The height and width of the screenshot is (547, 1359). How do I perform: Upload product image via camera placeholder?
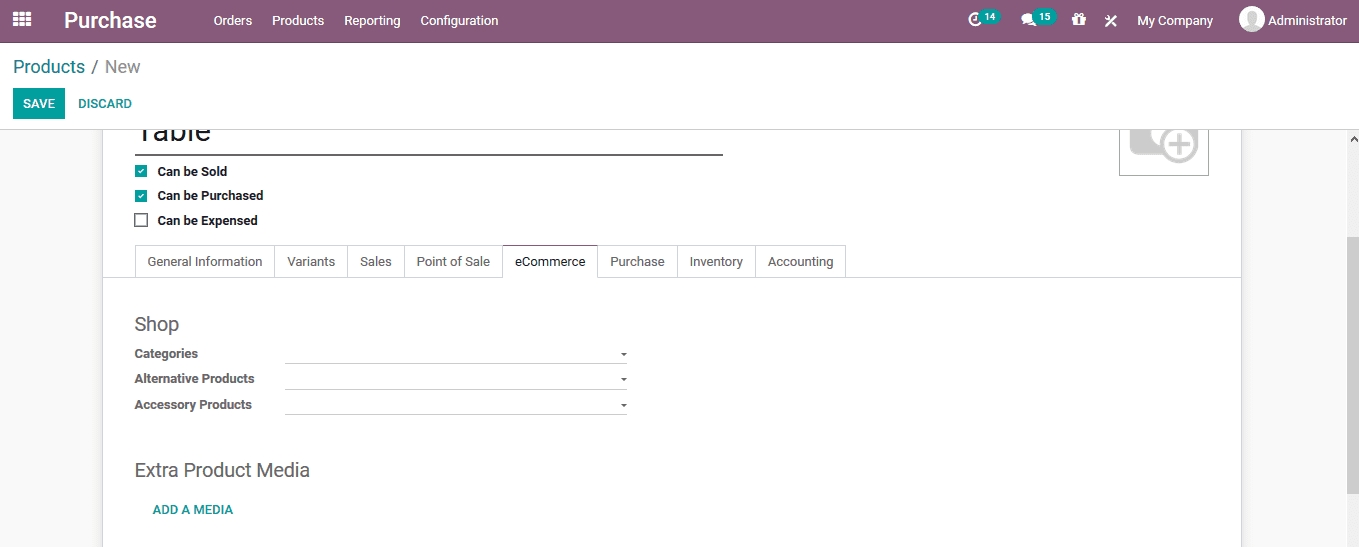(x=1163, y=146)
